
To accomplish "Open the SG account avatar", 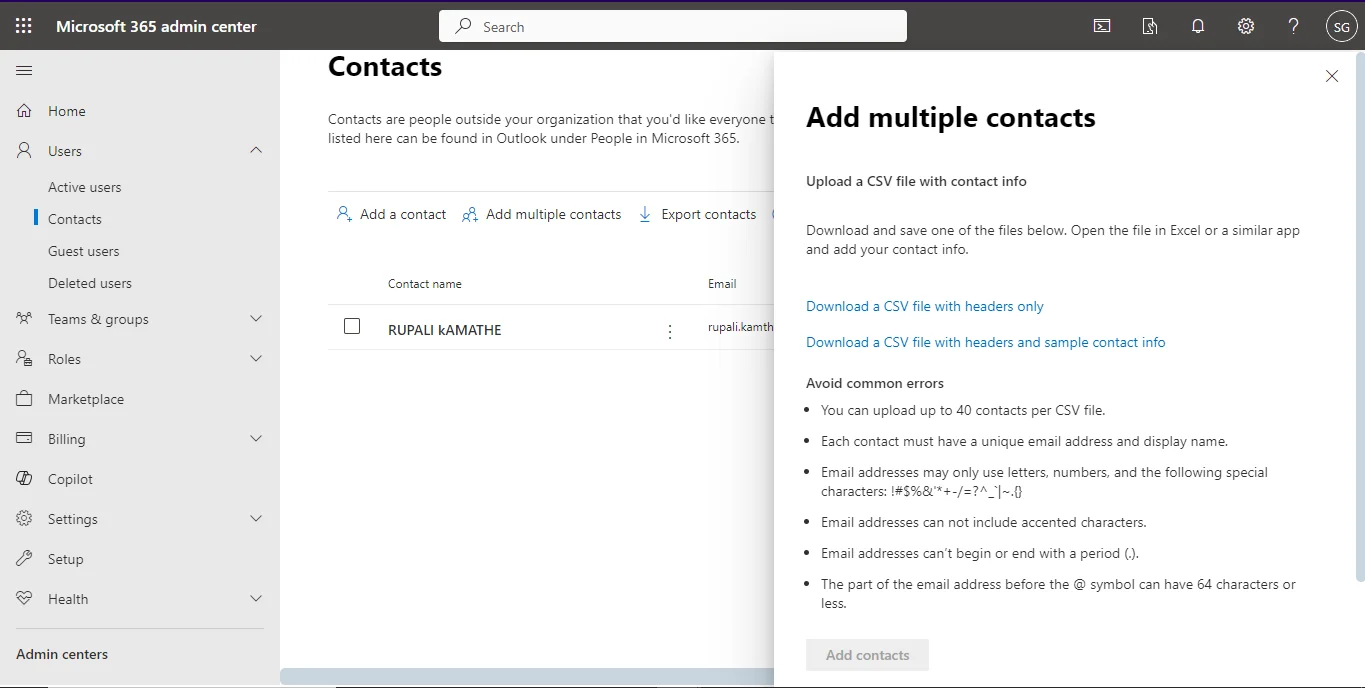I will pos(1341,27).
